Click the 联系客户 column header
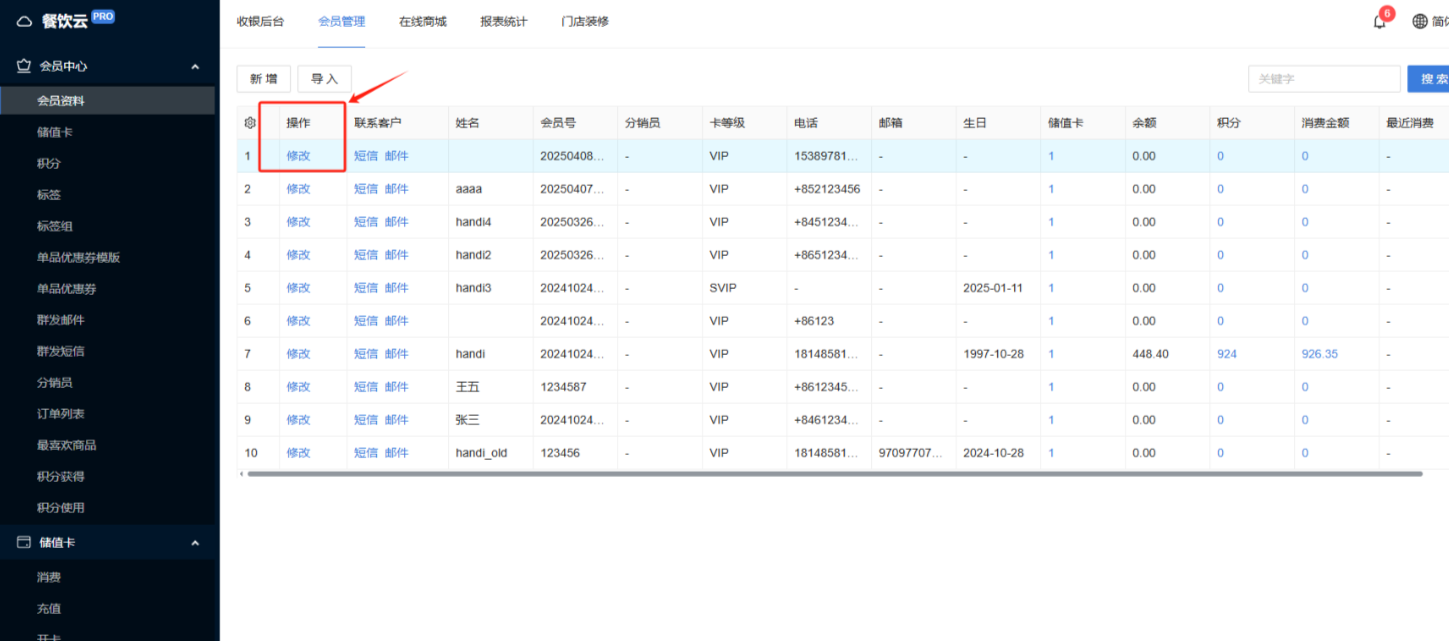 (378, 123)
